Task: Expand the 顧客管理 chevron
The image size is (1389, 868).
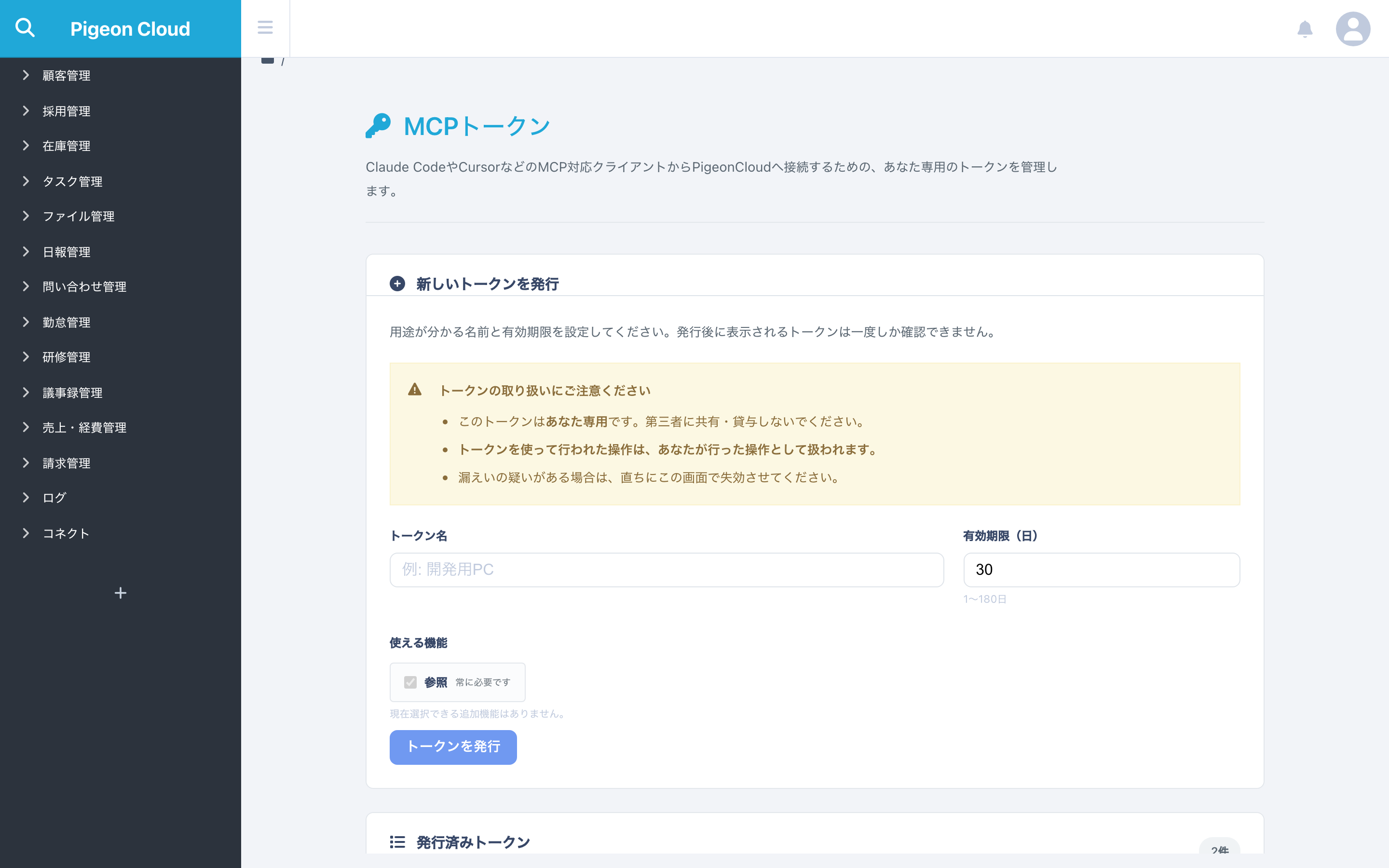Action: coord(26,75)
